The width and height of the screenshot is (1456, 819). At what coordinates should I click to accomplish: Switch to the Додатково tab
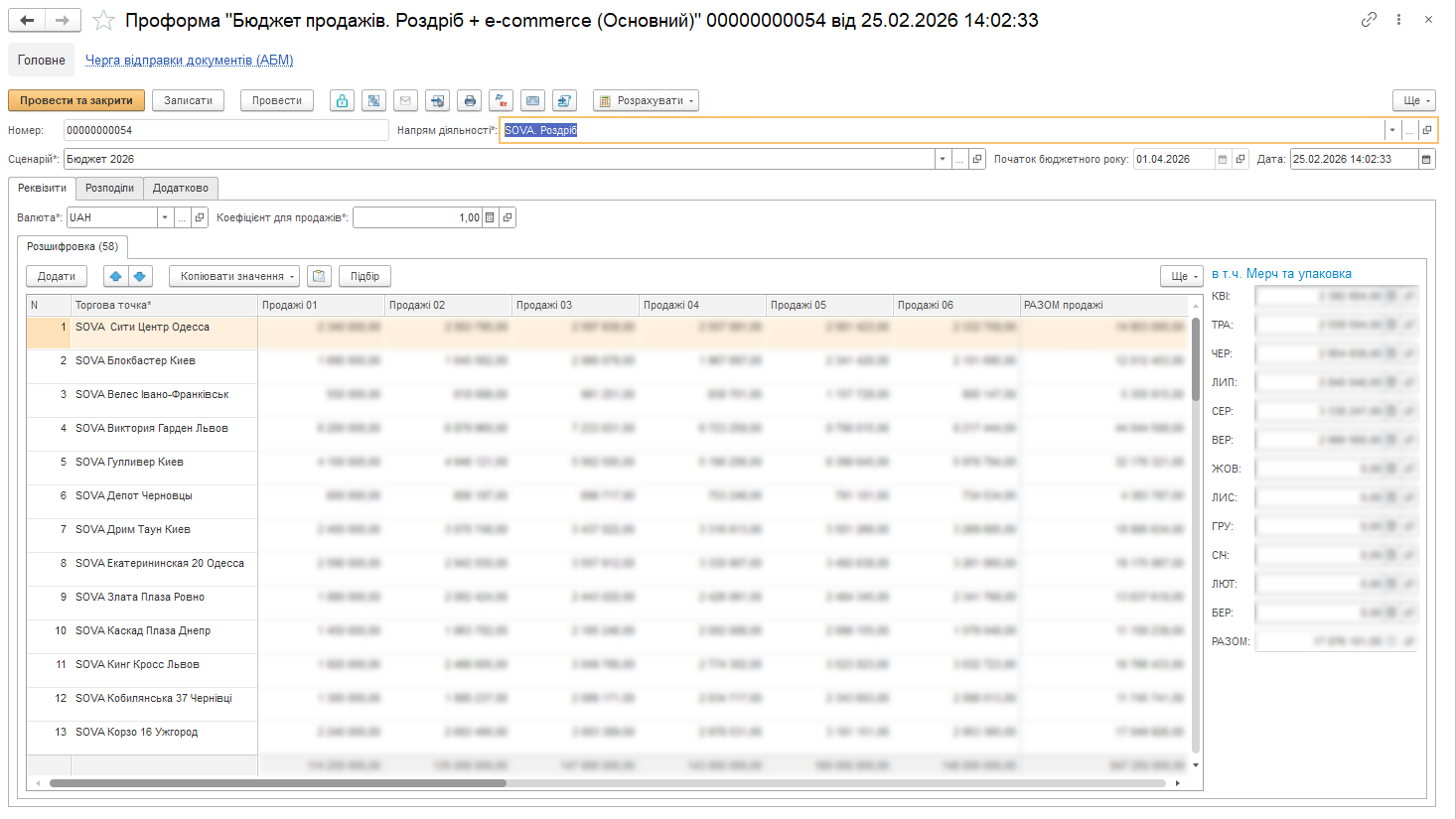click(x=181, y=188)
